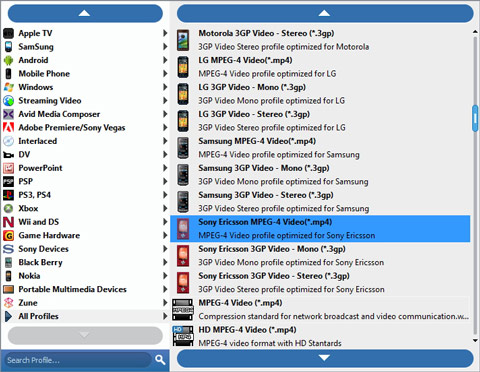480x372 pixels.
Task: Select LG 3GP Video - Stereo profile
Action: [320, 121]
